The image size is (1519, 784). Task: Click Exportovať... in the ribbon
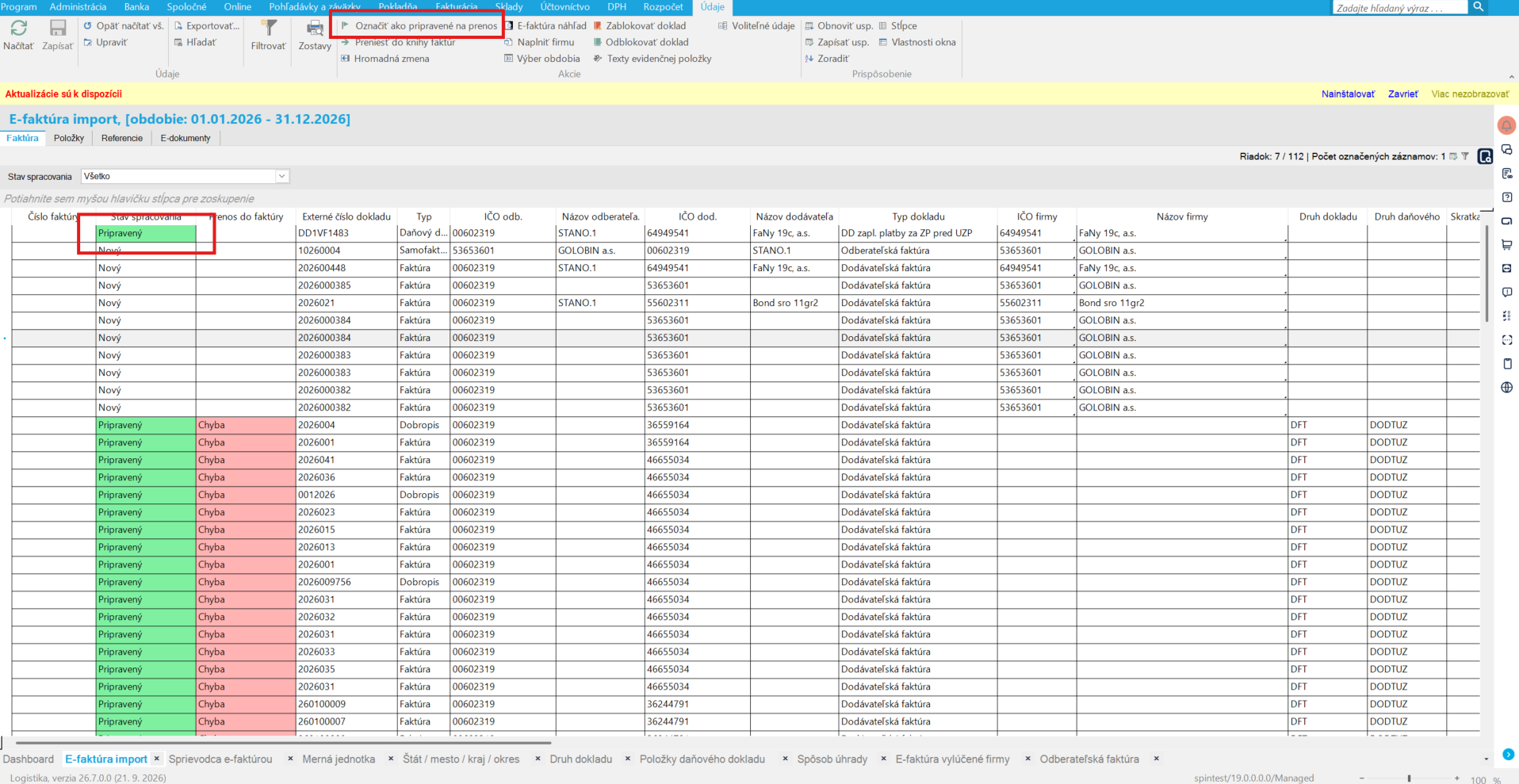point(207,25)
